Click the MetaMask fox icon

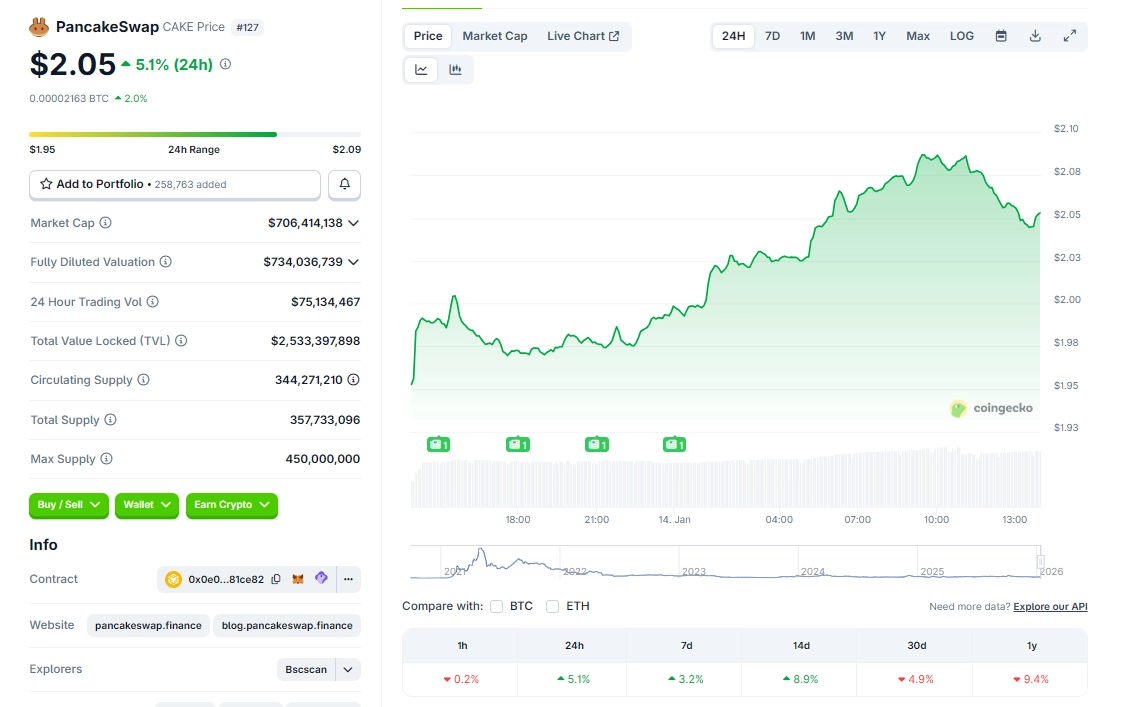(x=299, y=579)
